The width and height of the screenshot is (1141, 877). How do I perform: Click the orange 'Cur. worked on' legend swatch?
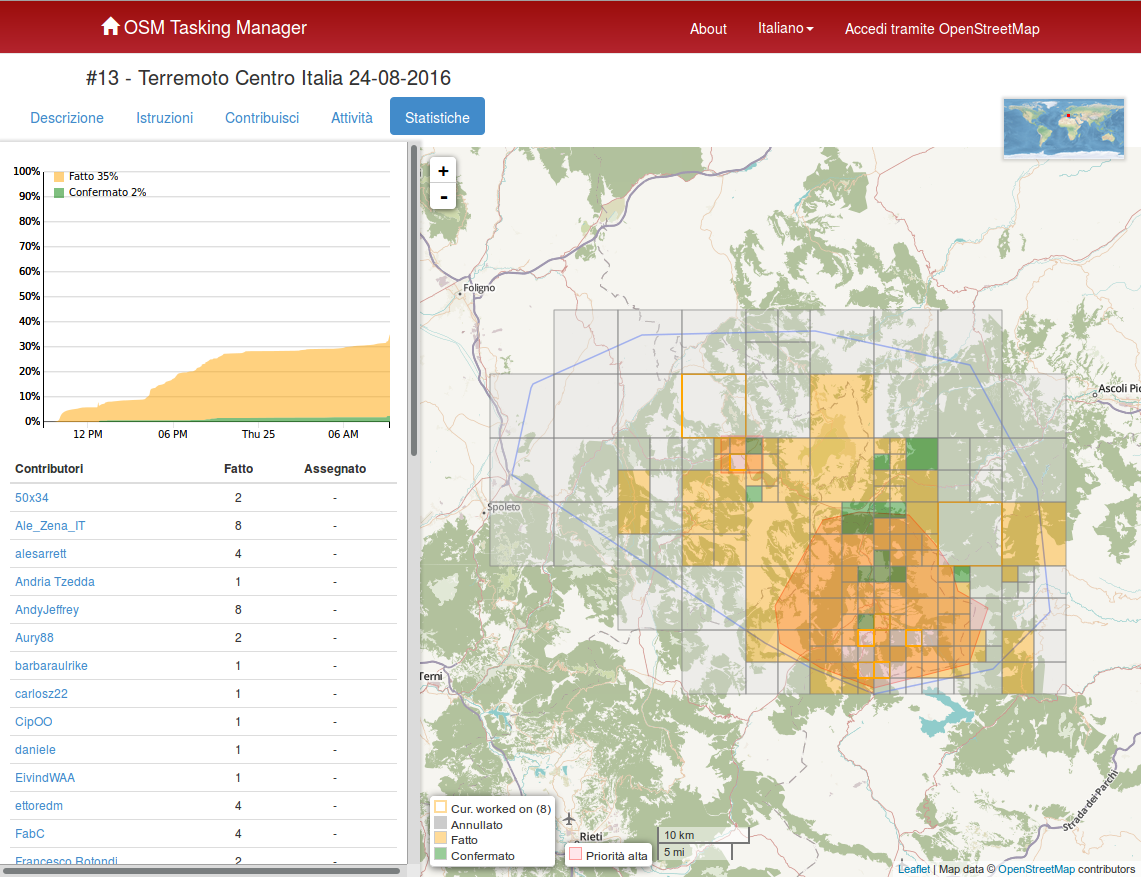click(x=440, y=808)
